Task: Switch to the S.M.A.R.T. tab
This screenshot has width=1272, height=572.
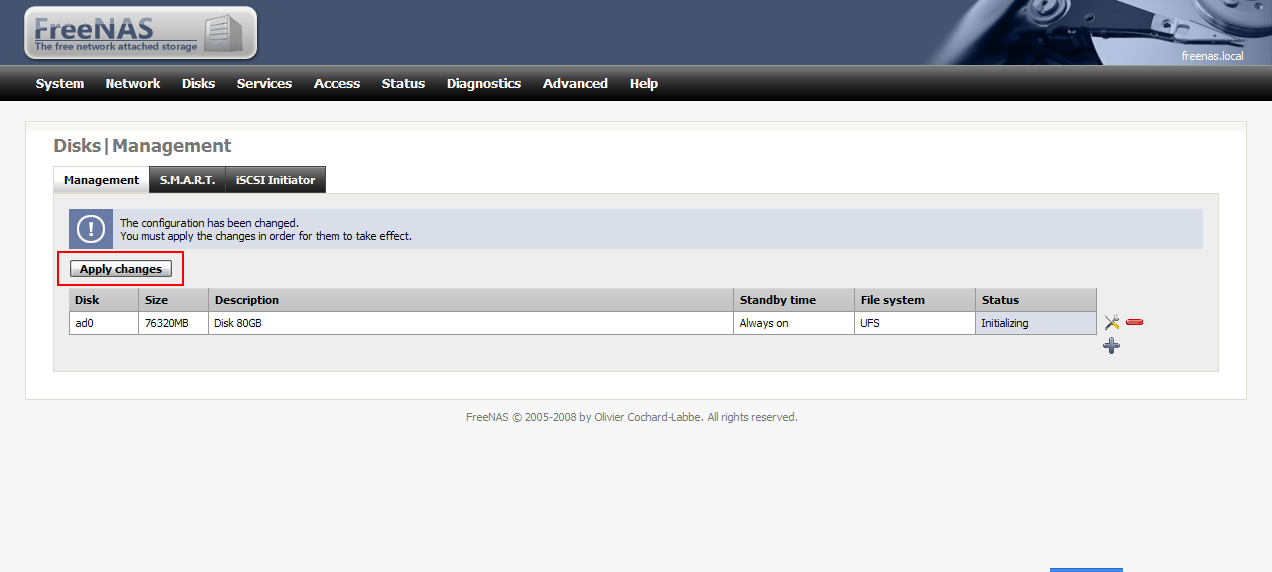Action: point(187,180)
